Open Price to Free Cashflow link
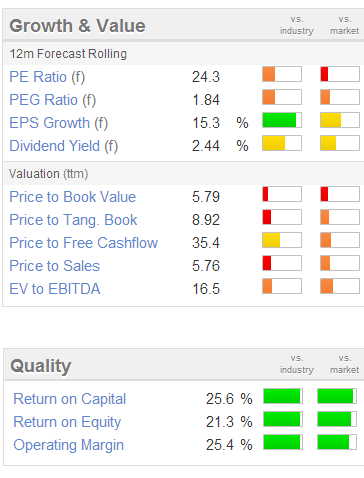This screenshot has height=478, width=364. click(x=83, y=243)
